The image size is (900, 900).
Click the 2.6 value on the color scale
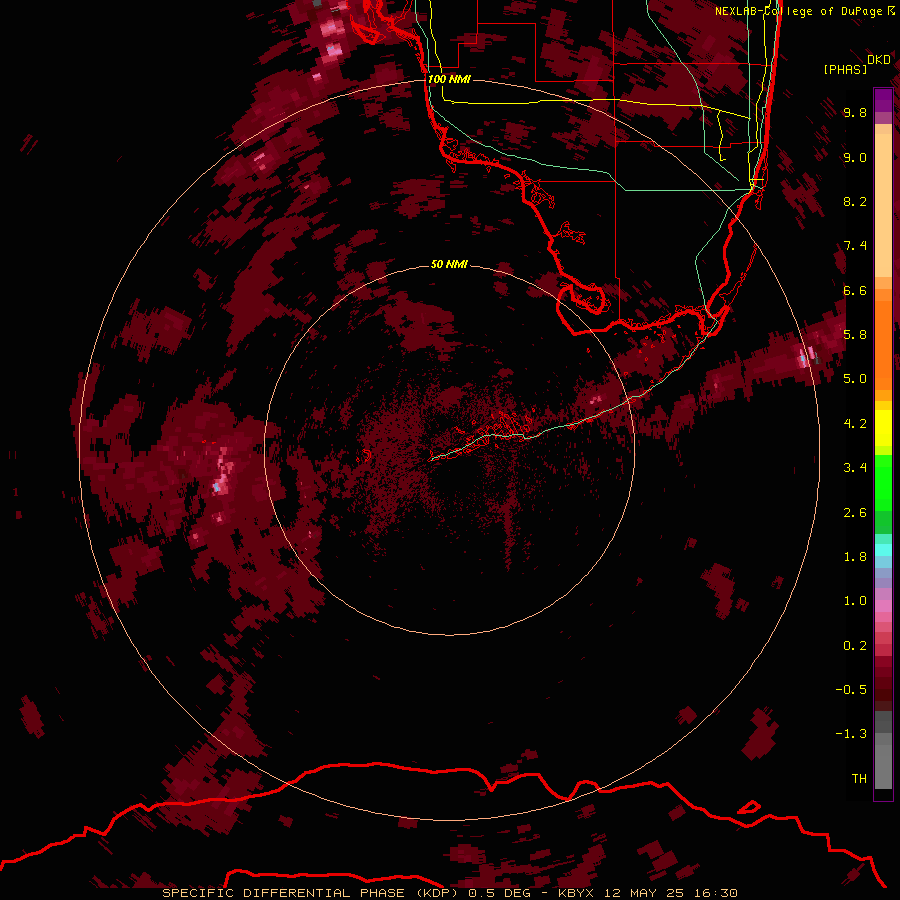(855, 513)
